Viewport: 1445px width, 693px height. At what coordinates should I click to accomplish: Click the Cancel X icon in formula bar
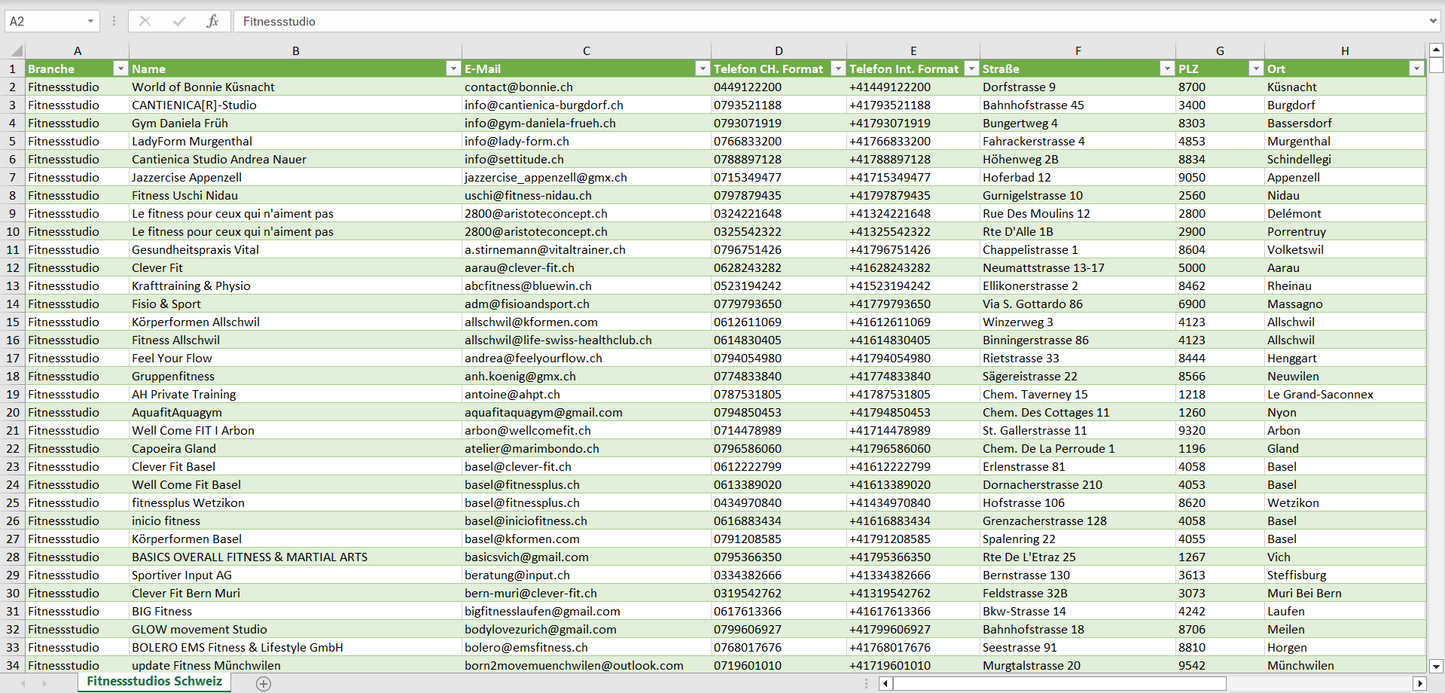coord(144,21)
